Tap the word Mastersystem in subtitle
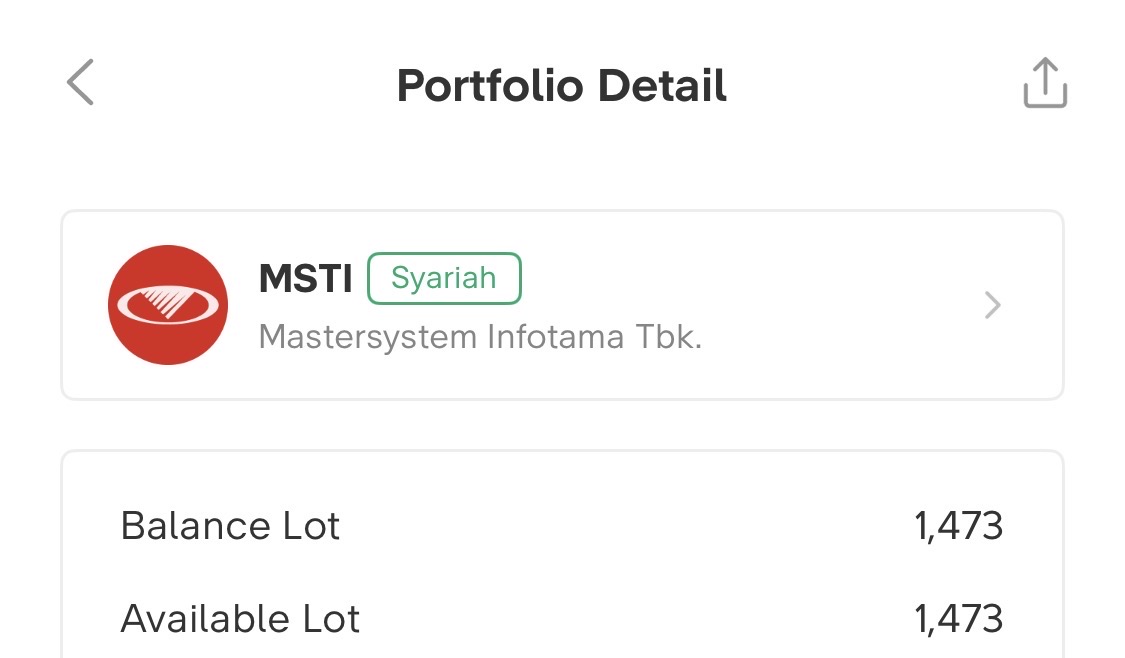Image resolution: width=1125 pixels, height=658 pixels. (367, 337)
